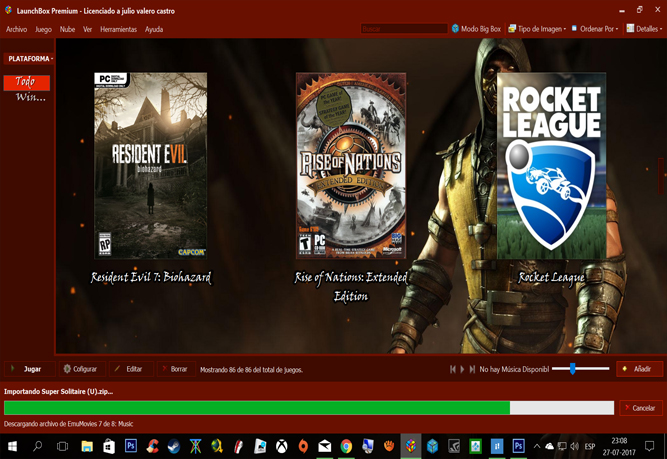Open the Windows Start menu
667x459 pixels.
(12, 446)
